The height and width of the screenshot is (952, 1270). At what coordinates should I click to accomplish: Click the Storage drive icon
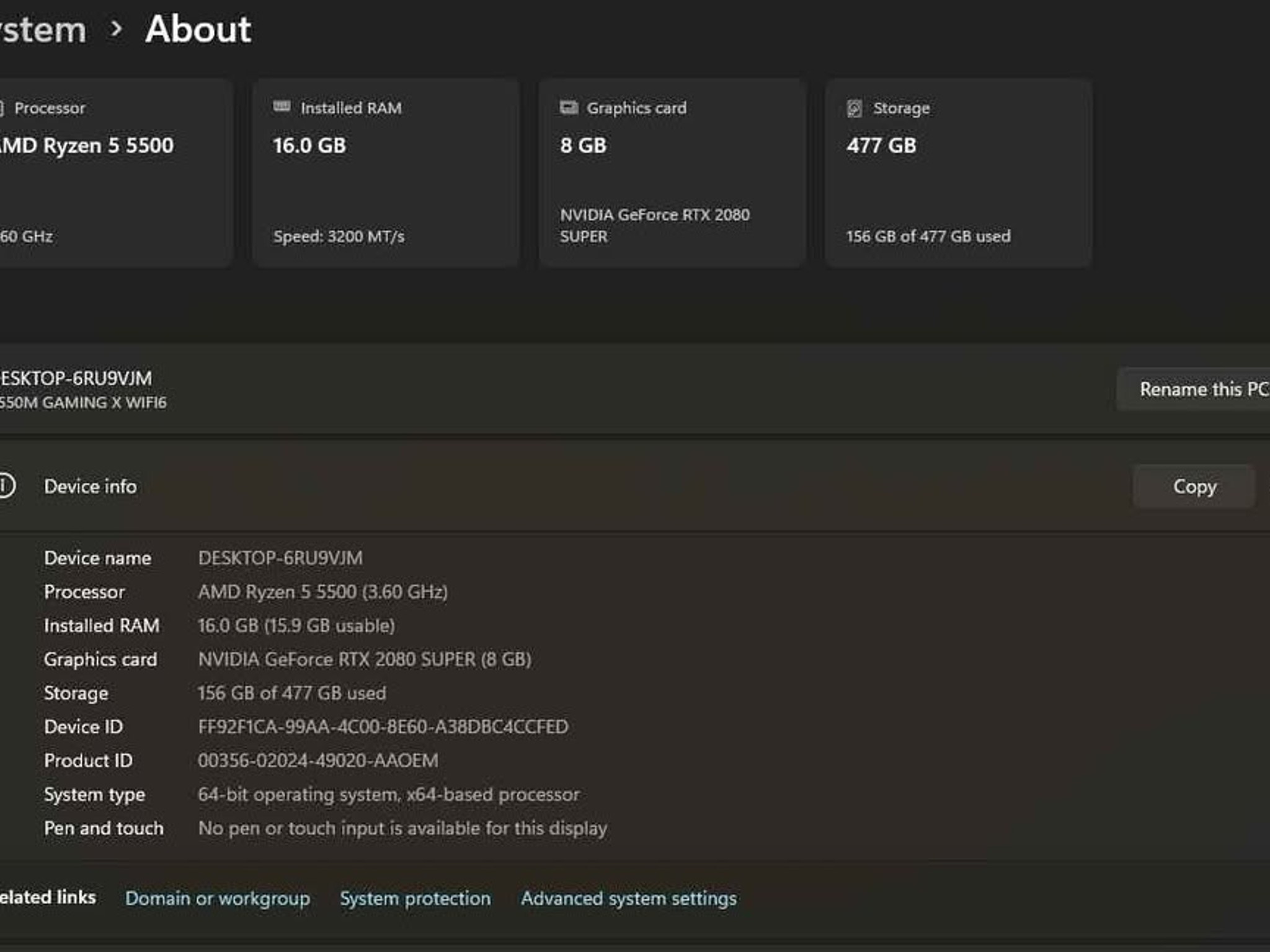pyautogui.click(x=855, y=108)
